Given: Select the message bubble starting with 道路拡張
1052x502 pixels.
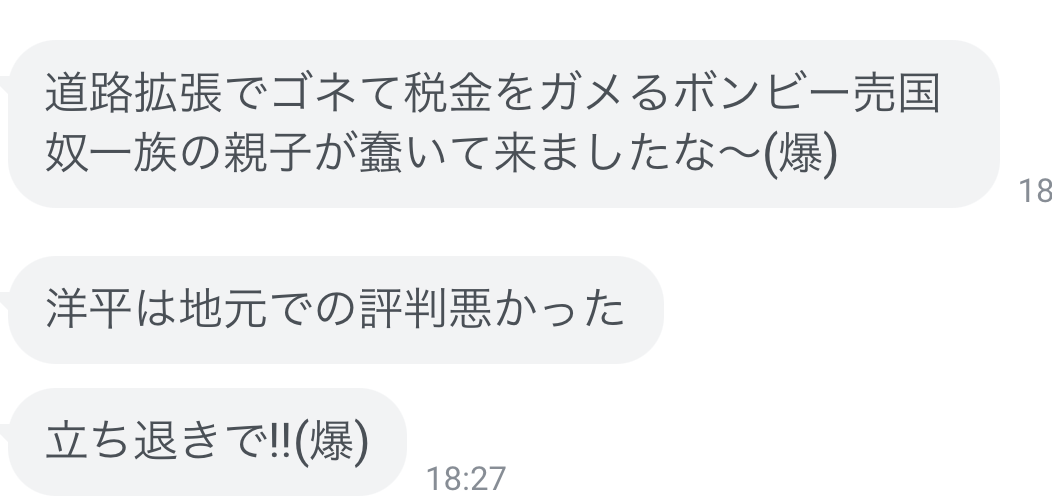Looking at the screenshot, I should [504, 123].
